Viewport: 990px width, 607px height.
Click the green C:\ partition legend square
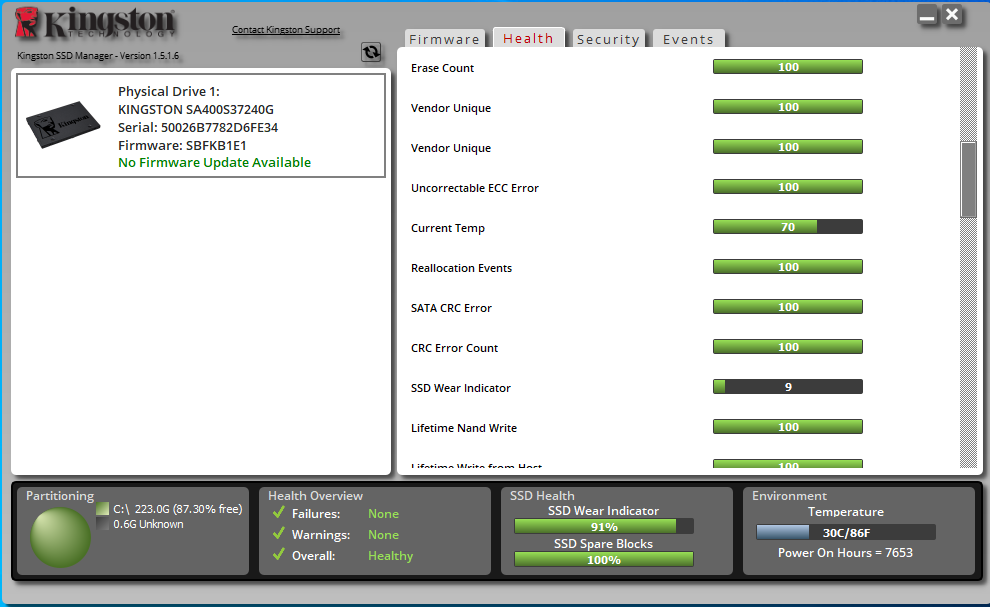pyautogui.click(x=103, y=508)
